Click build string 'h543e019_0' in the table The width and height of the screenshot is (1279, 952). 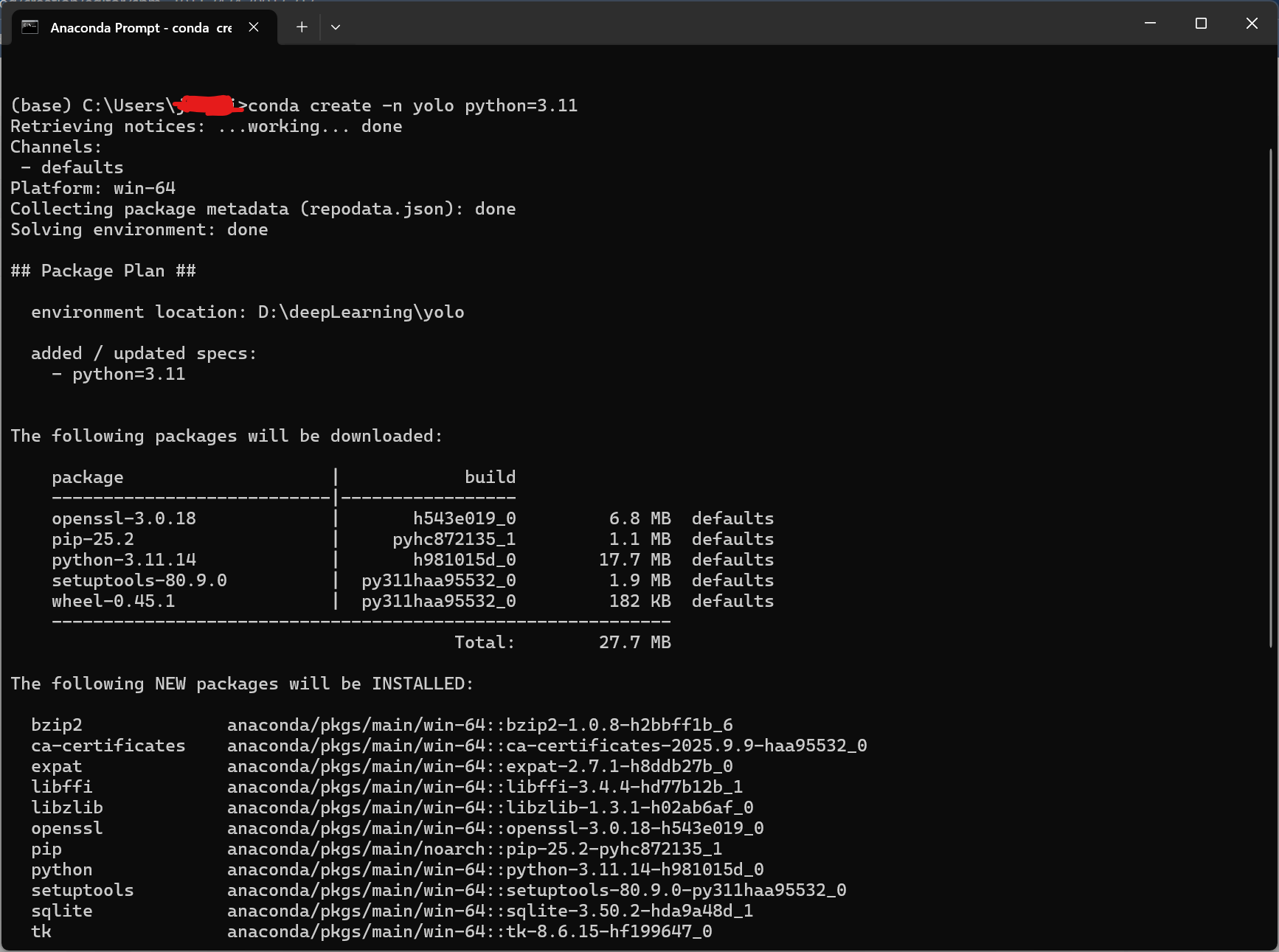(x=465, y=518)
